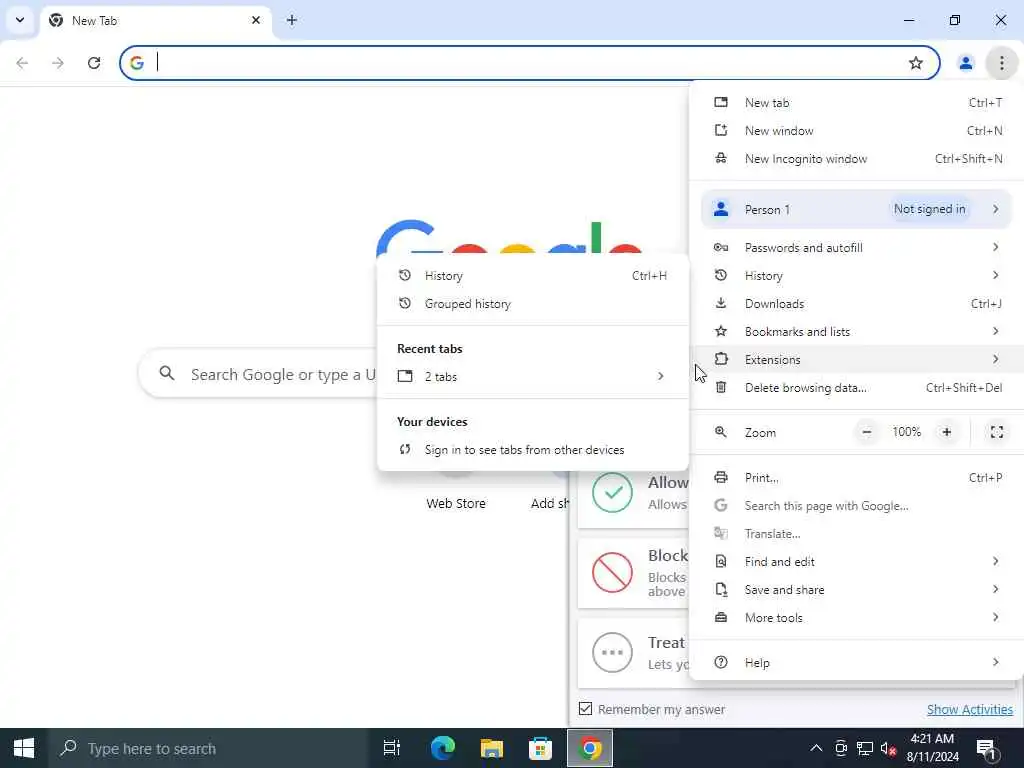Screen dimensions: 1024x768
Task: Open a New Incognito window
Action: 856,159
